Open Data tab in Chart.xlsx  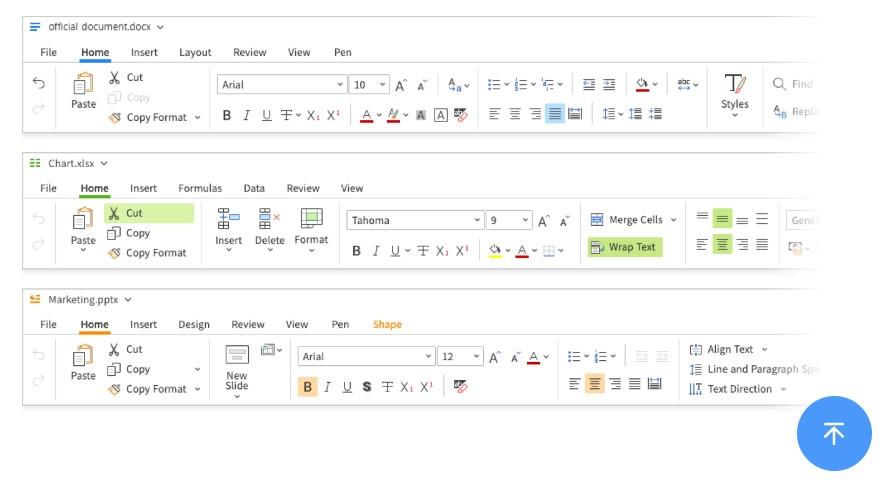(254, 188)
